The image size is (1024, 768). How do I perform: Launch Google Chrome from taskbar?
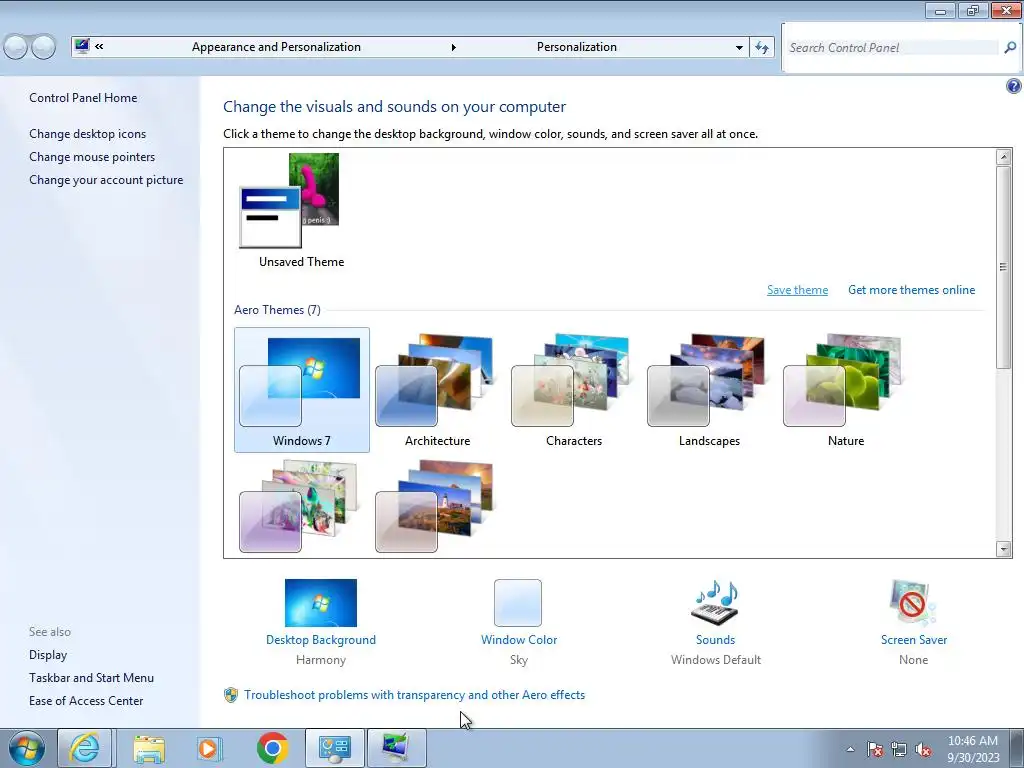coord(272,748)
